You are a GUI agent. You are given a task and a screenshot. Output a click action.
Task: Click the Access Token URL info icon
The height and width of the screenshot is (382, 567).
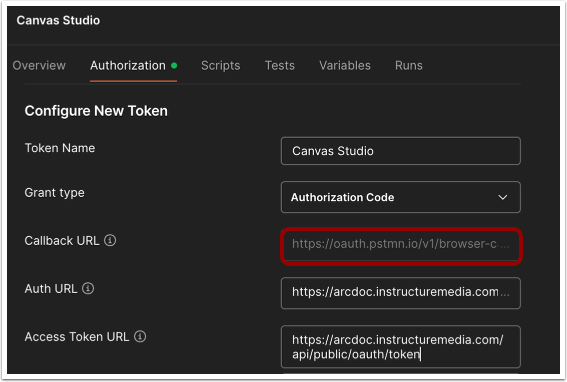pyautogui.click(x=140, y=336)
